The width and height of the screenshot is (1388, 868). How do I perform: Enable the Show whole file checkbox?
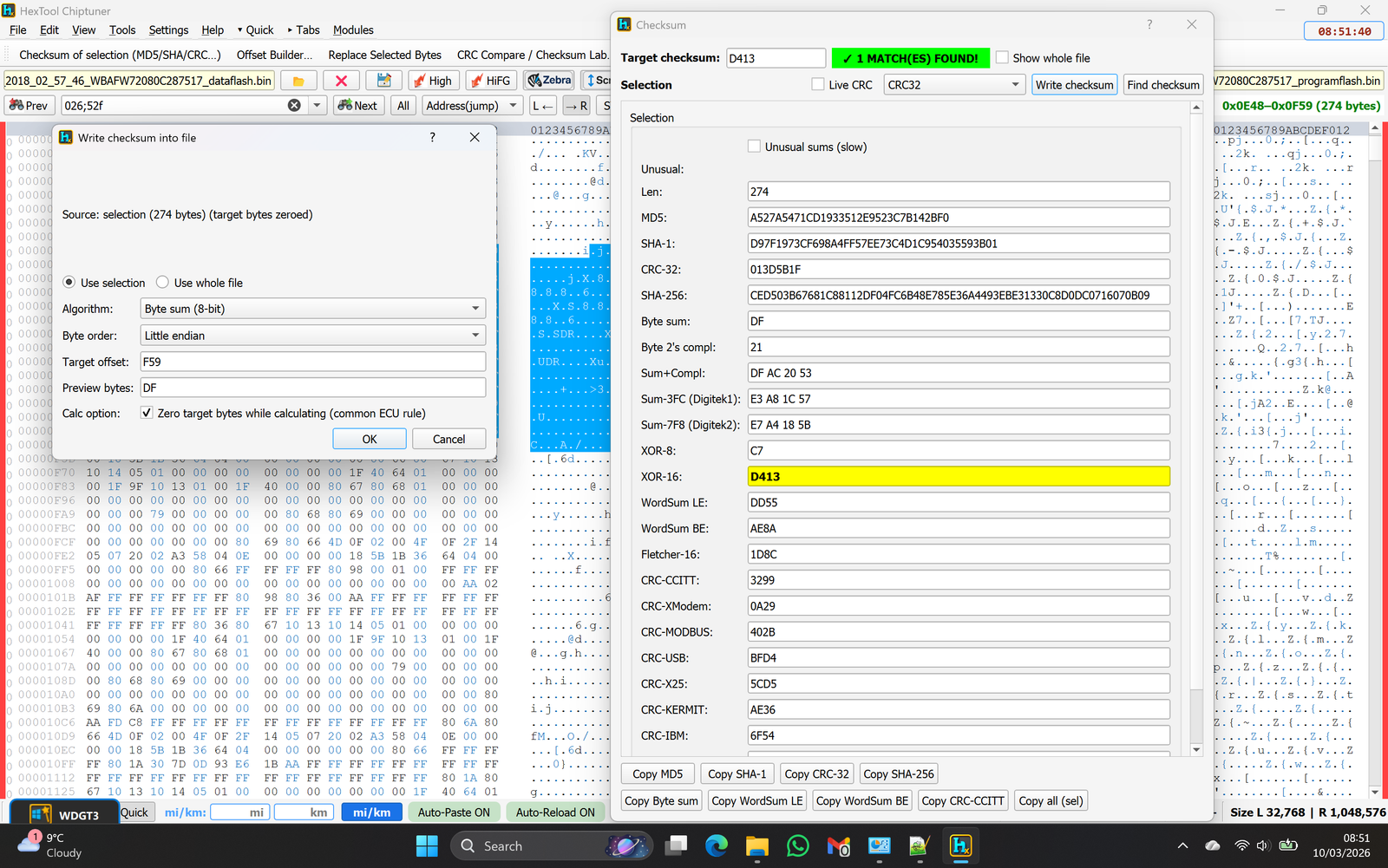click(1003, 57)
